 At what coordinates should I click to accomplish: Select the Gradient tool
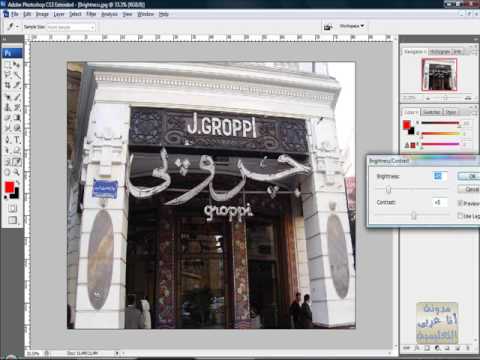pos(17,118)
